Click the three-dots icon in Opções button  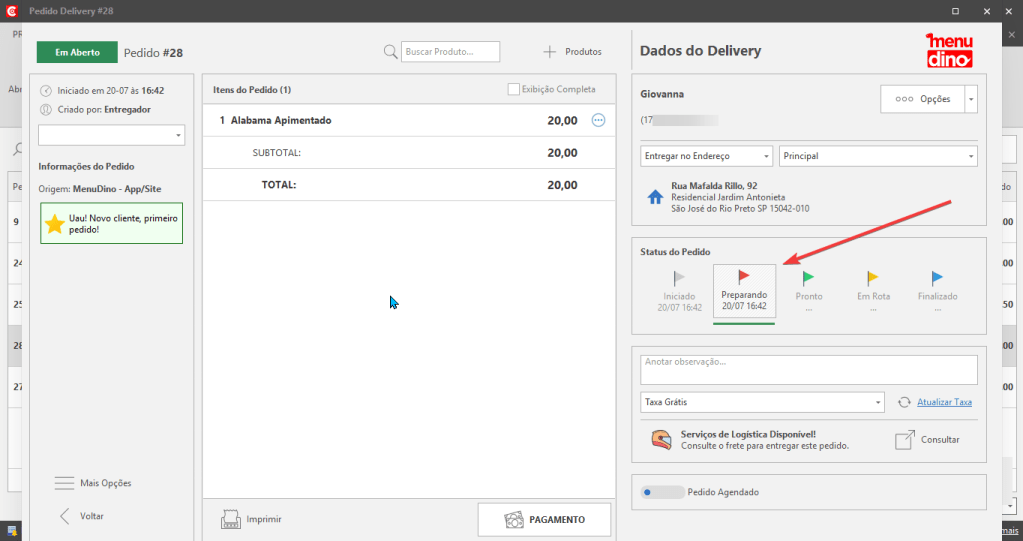coord(904,99)
